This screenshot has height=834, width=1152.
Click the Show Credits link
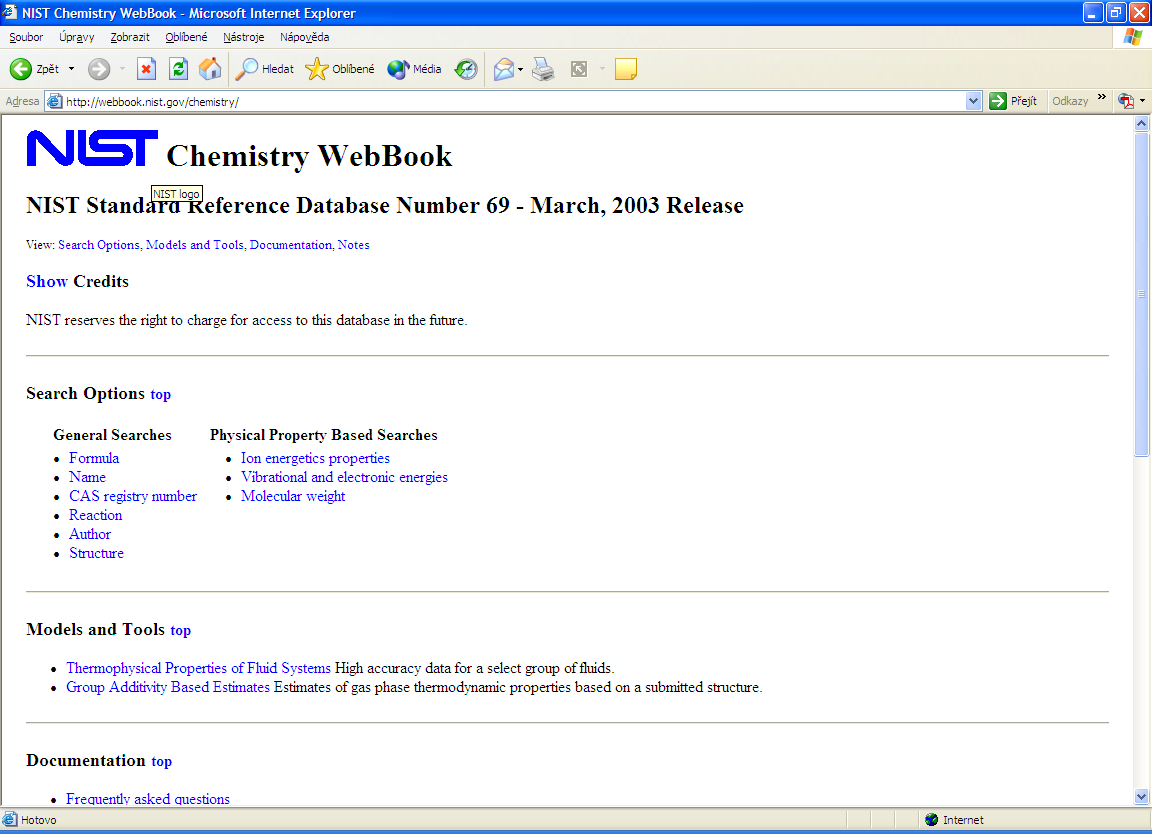tap(47, 281)
